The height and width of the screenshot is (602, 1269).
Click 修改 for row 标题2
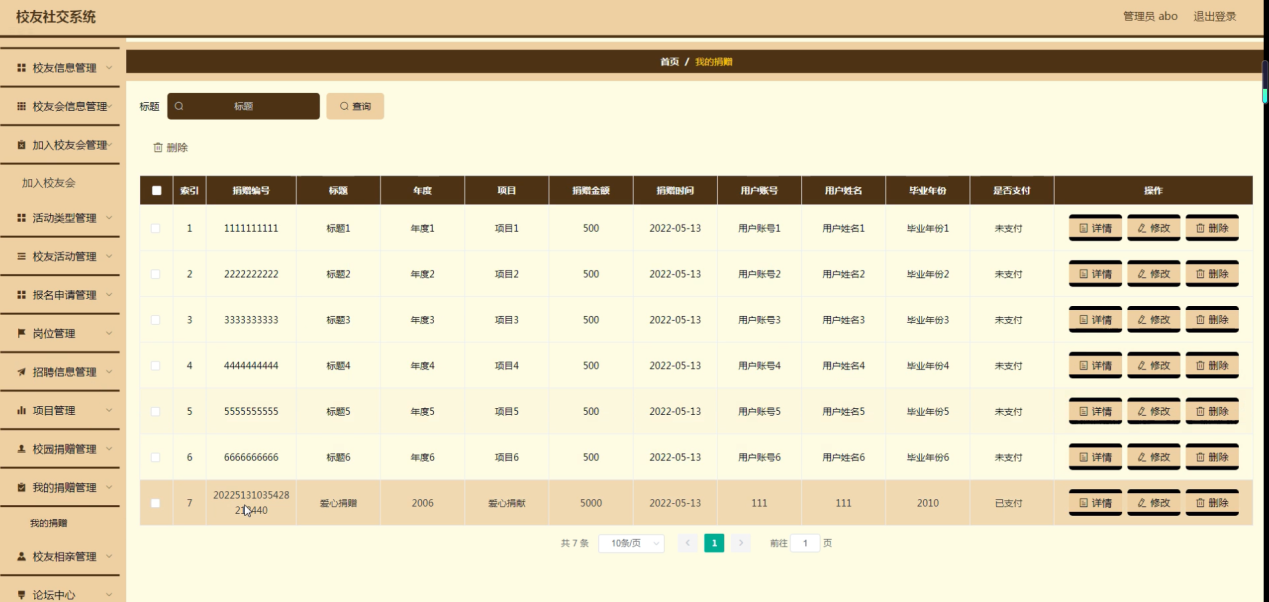pyautogui.click(x=1153, y=274)
